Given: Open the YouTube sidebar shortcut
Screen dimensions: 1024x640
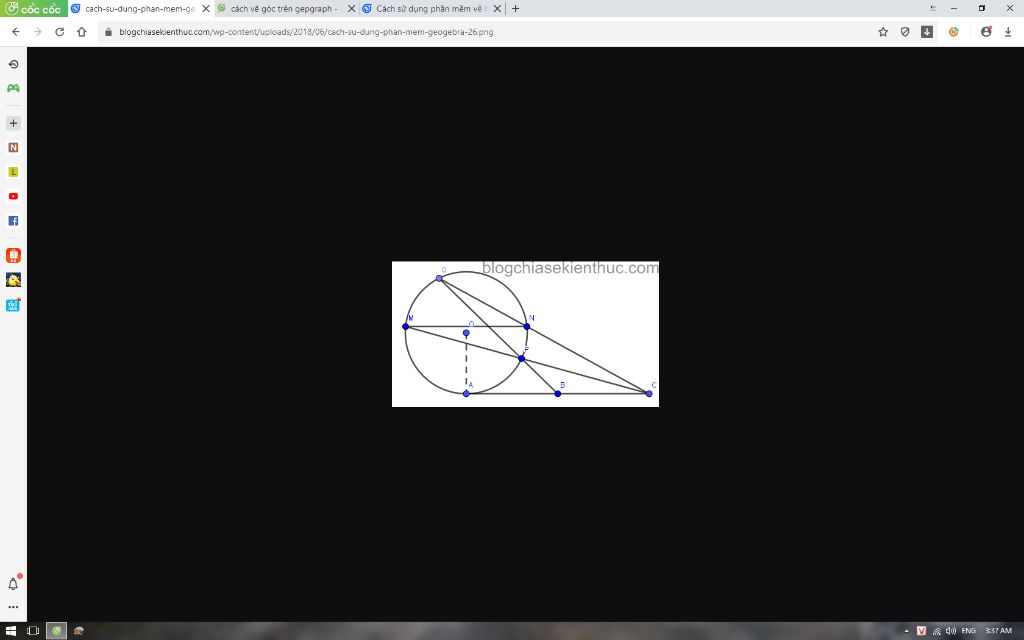Looking at the screenshot, I should pyautogui.click(x=13, y=196).
